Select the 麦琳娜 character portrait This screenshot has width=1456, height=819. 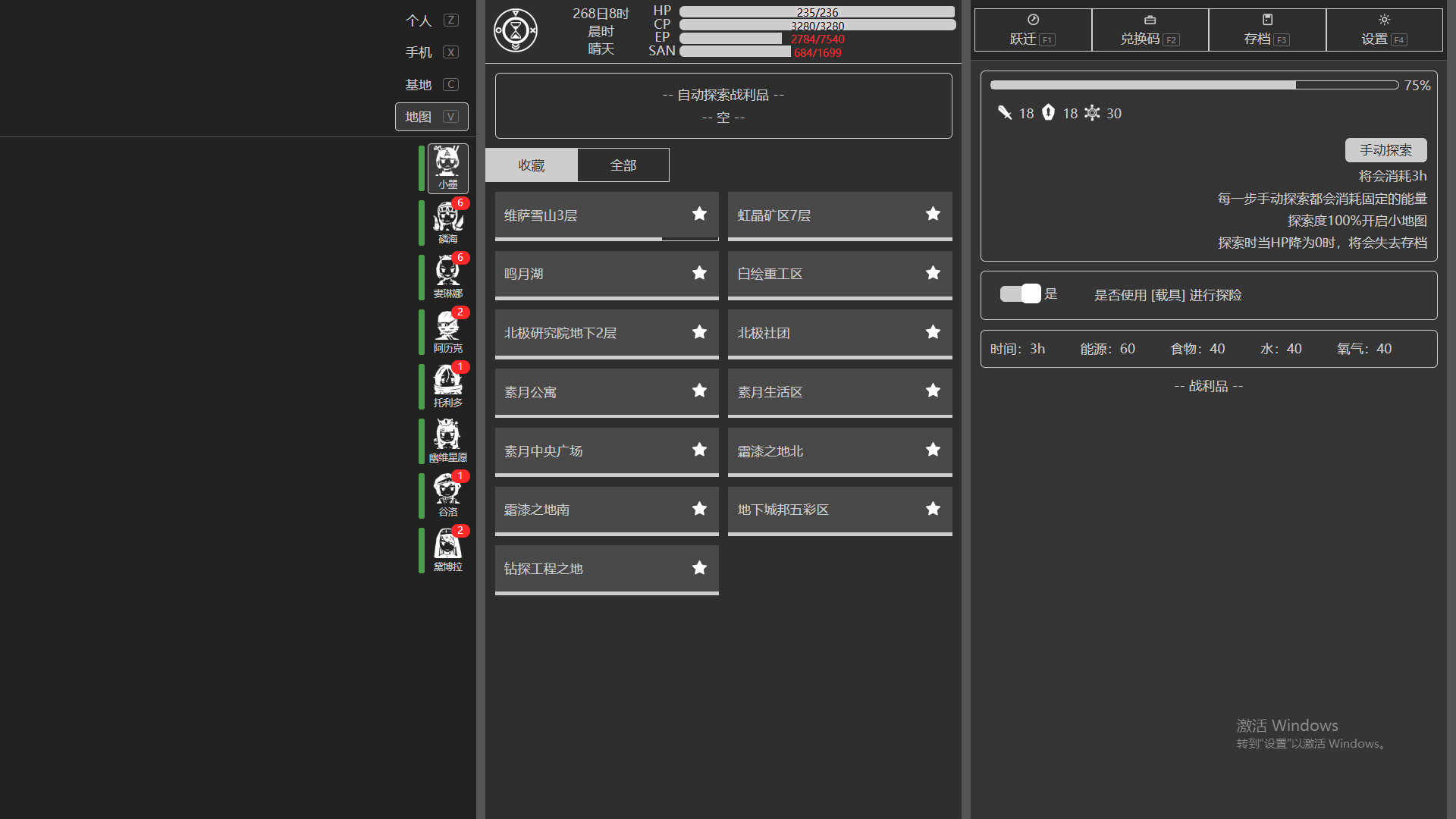pos(447,278)
